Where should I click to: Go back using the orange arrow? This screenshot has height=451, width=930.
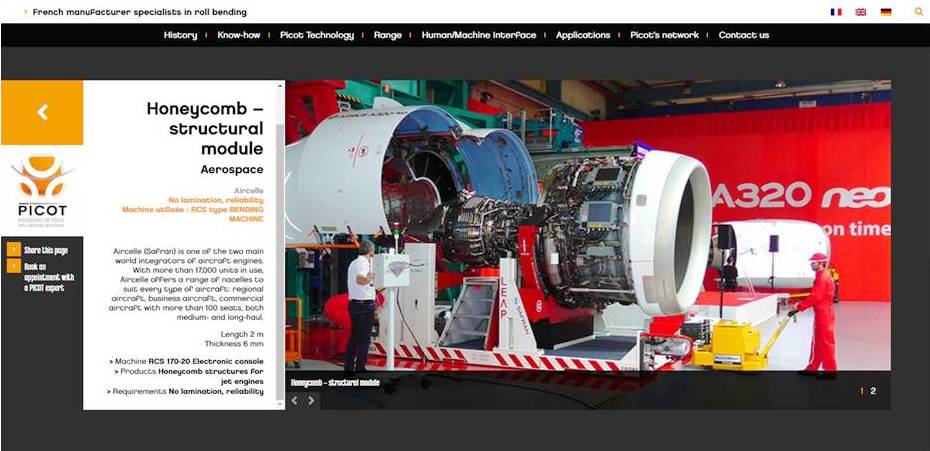42,113
